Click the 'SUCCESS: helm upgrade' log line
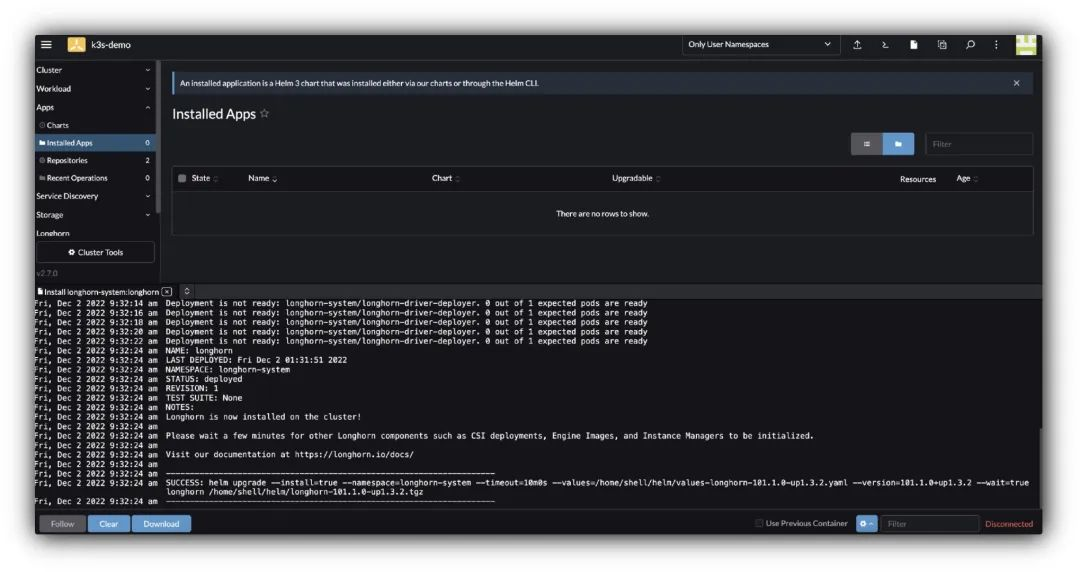This screenshot has width=1080, height=572. [x=597, y=487]
